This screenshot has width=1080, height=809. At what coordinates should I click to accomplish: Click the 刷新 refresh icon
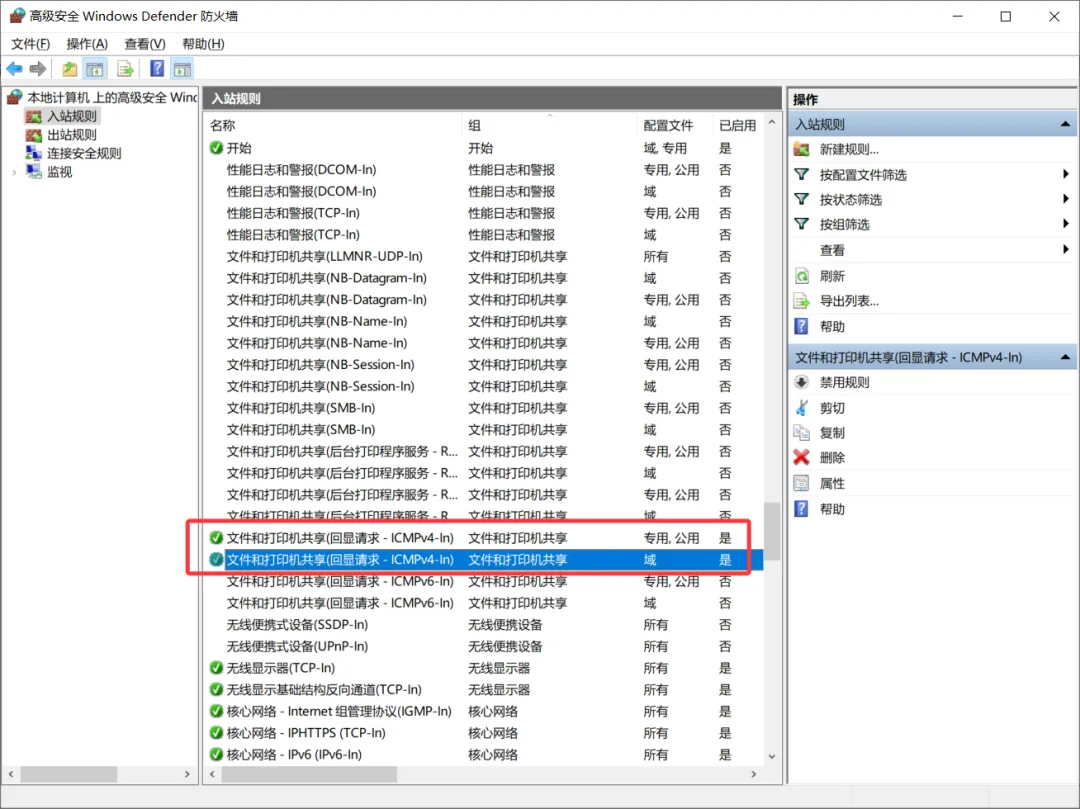[x=802, y=276]
